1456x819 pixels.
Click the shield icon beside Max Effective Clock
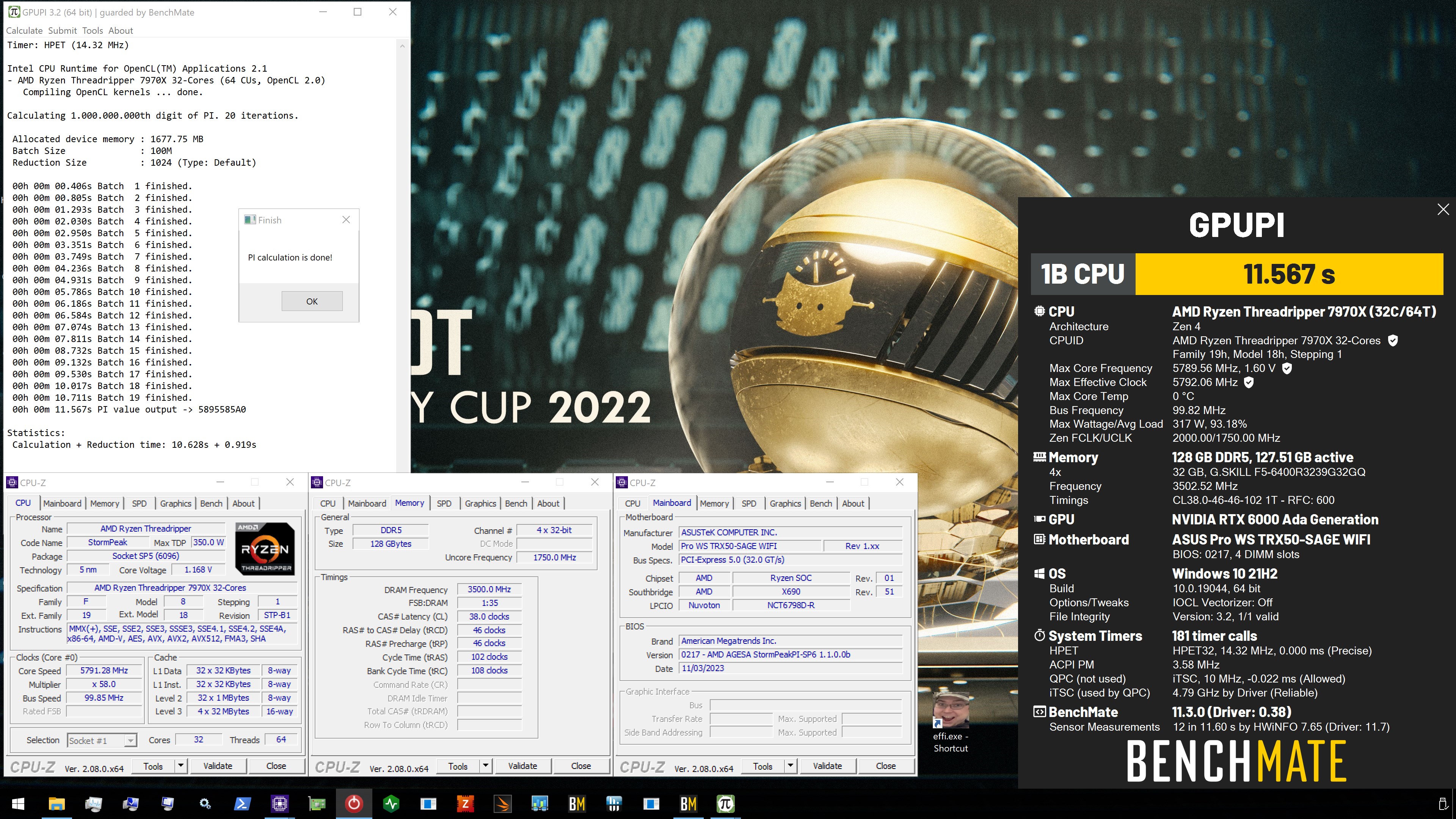(1249, 382)
